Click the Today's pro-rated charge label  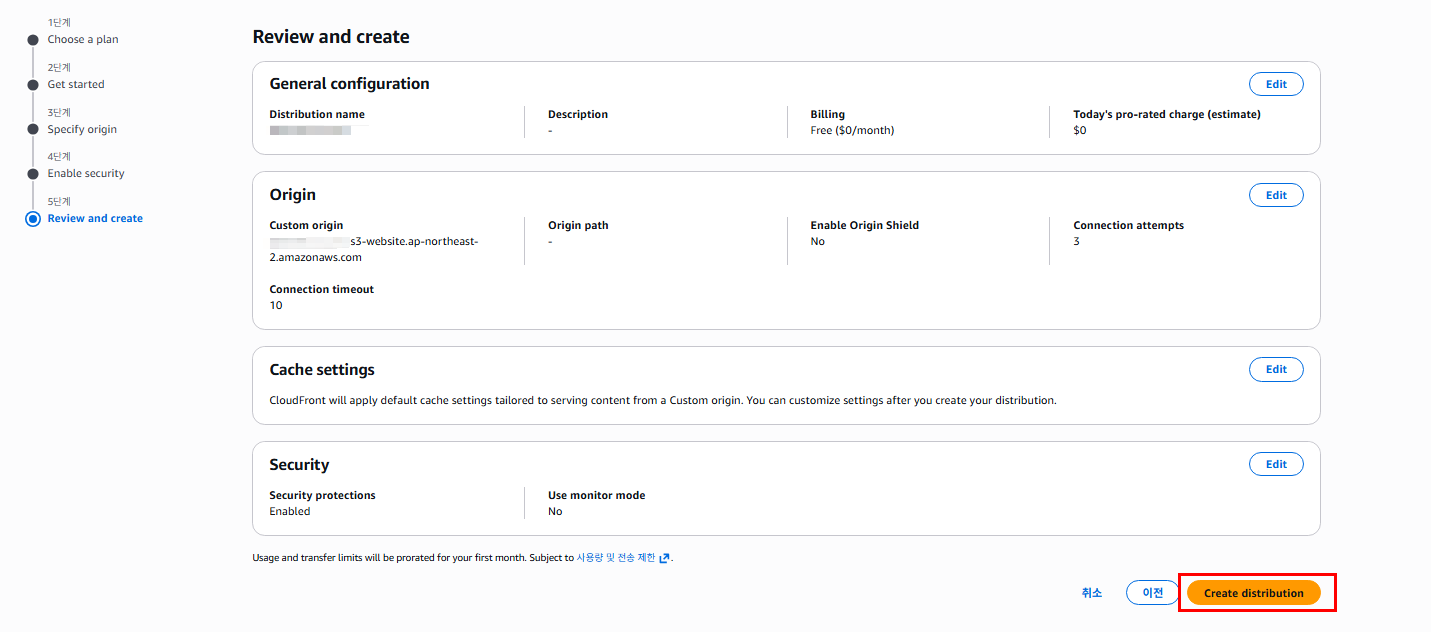point(1167,115)
